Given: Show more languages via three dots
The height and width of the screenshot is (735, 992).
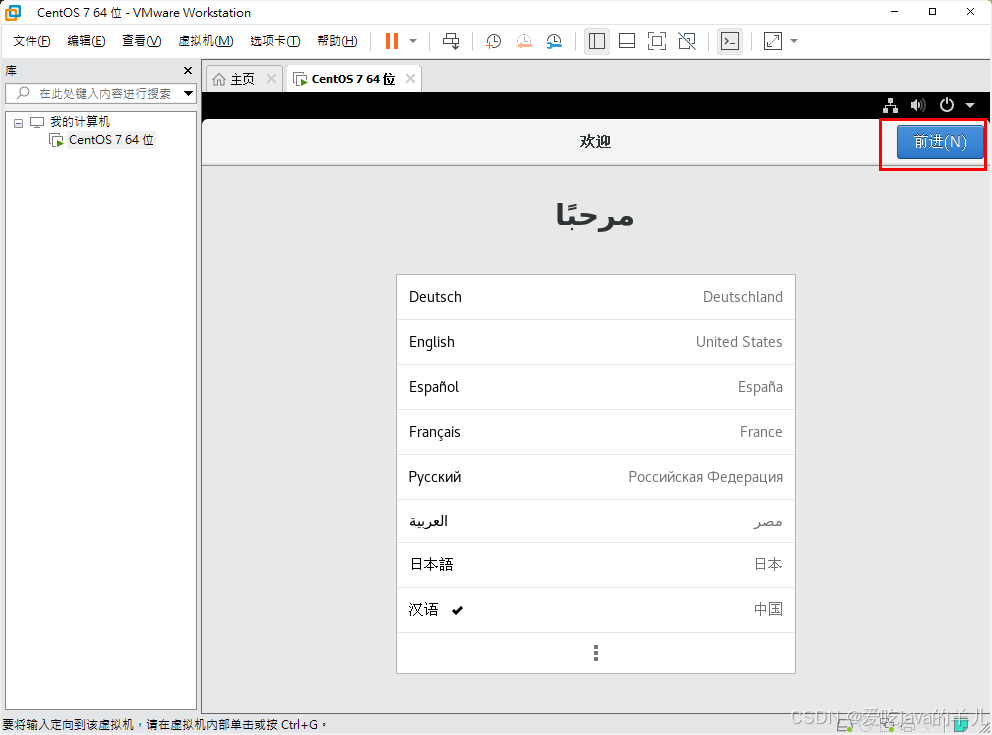Looking at the screenshot, I should point(595,653).
